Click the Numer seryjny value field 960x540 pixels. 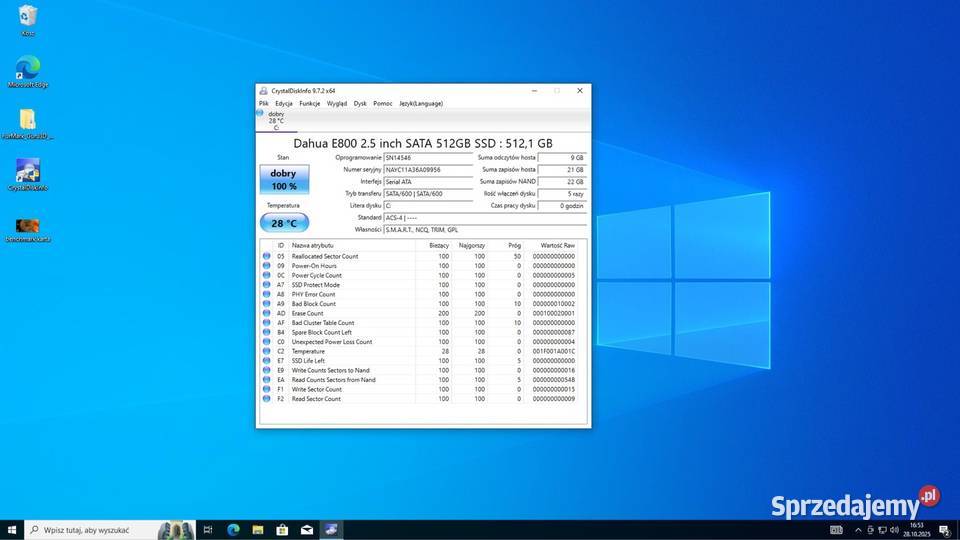pyautogui.click(x=427, y=170)
